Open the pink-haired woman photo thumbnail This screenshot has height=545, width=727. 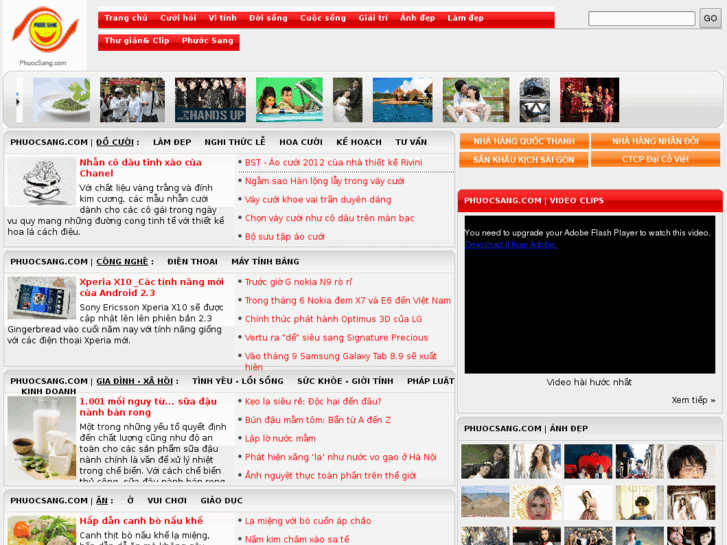[x=536, y=502]
